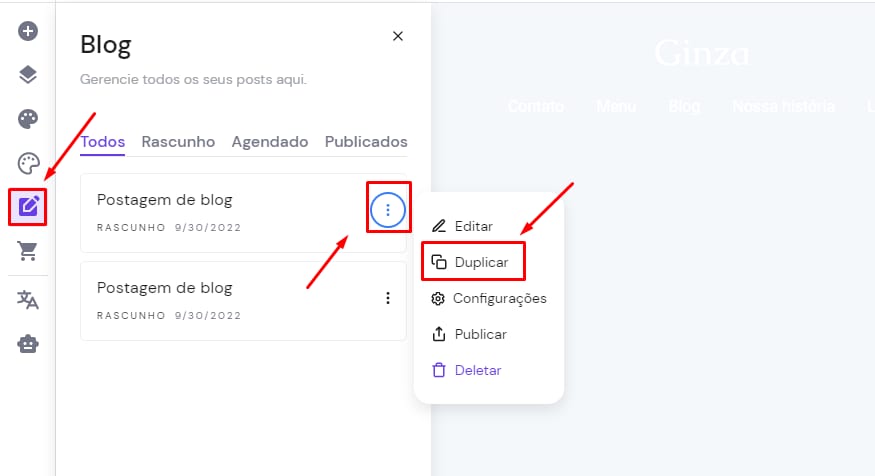This screenshot has width=875, height=476.
Task: Open the blog editor icon
Action: [x=28, y=207]
